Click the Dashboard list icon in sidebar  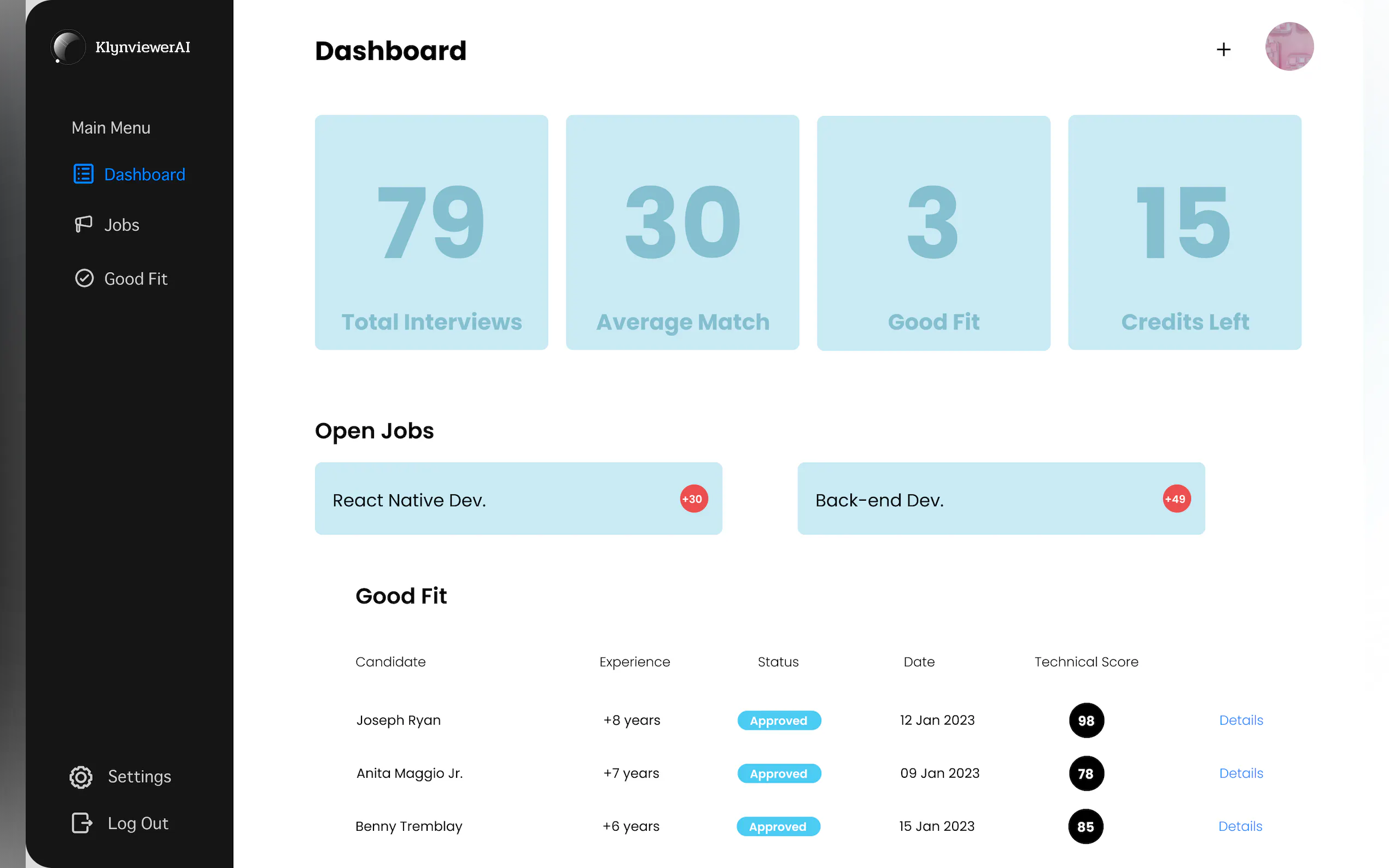[83, 174]
